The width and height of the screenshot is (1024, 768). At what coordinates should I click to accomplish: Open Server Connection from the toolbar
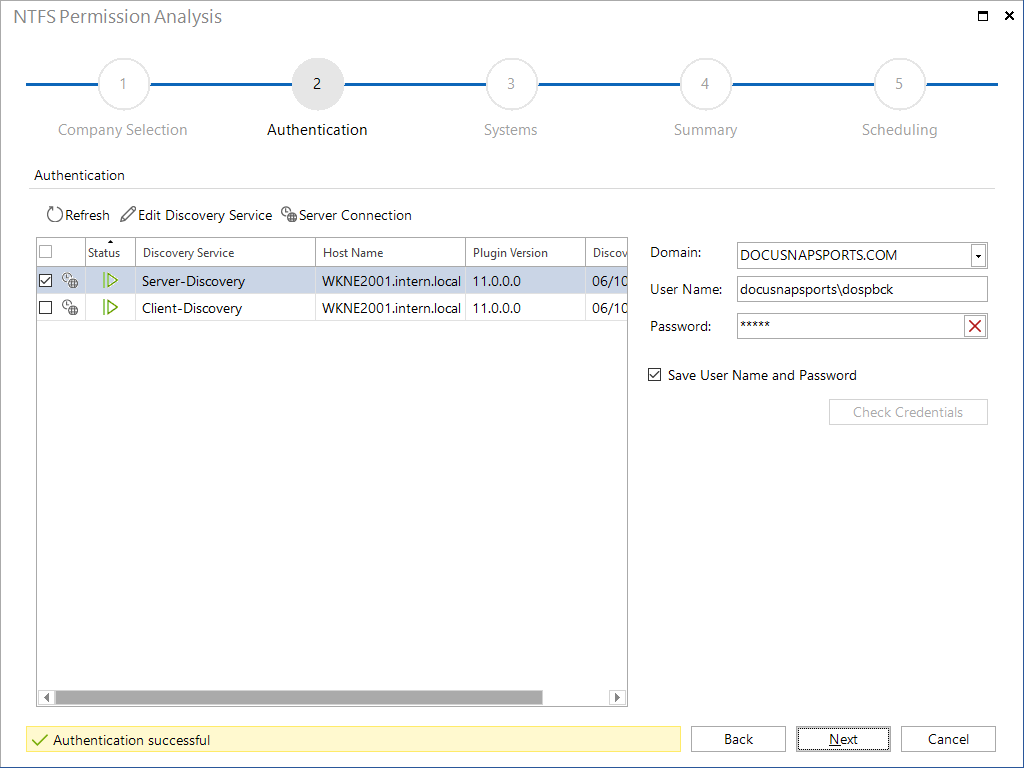pos(346,215)
